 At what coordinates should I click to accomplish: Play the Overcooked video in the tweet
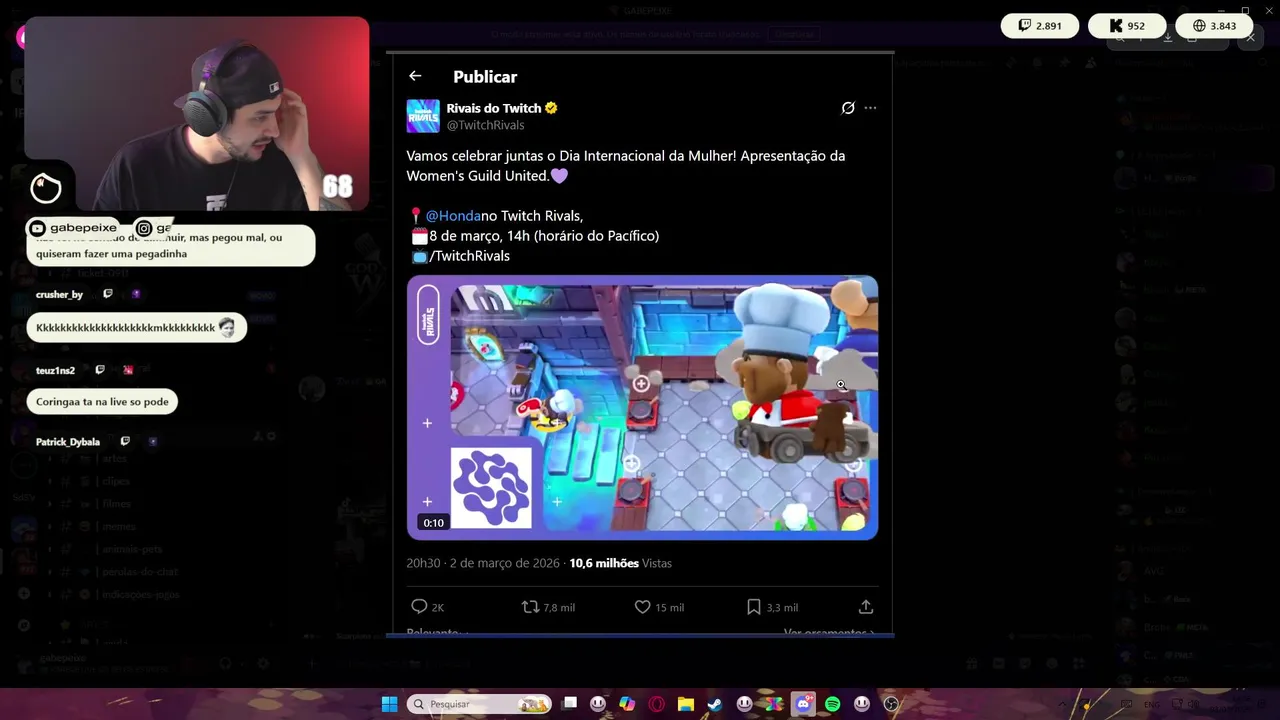642,408
